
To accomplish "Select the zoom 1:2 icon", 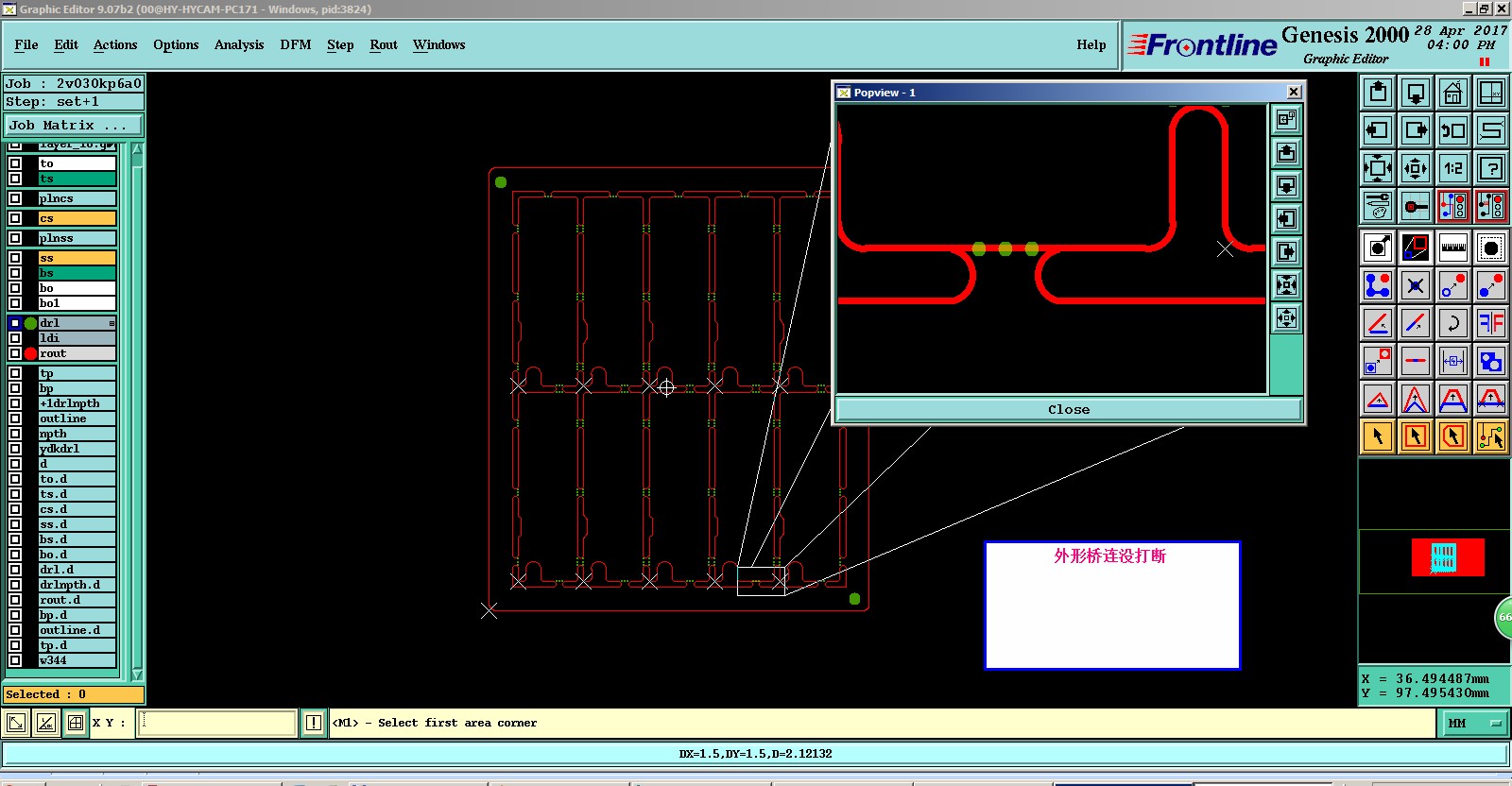I will (x=1453, y=168).
